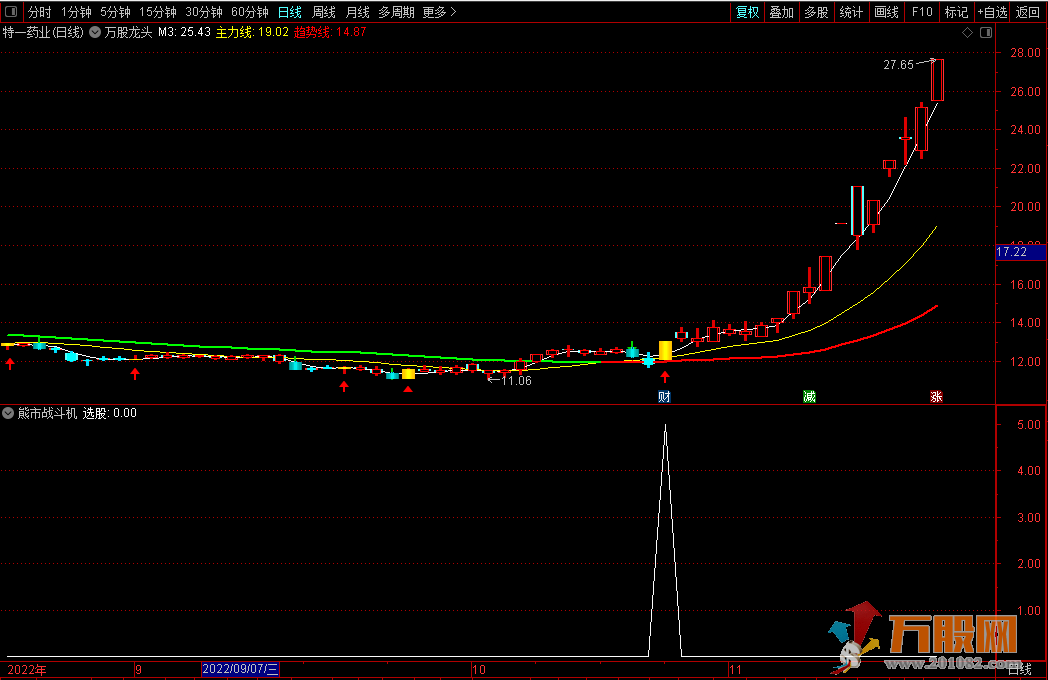
Task: Click the 主力线: 19.02 value
Action: [x=252, y=32]
